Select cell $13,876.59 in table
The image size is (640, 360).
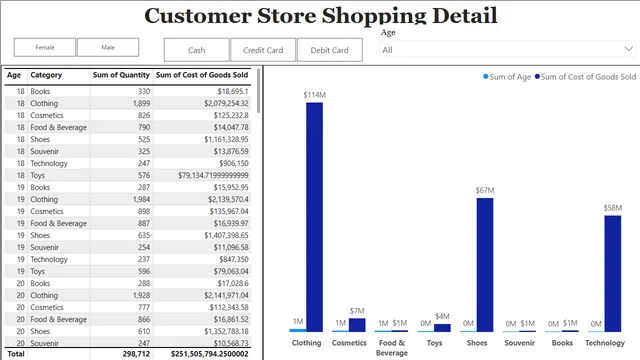(x=231, y=151)
